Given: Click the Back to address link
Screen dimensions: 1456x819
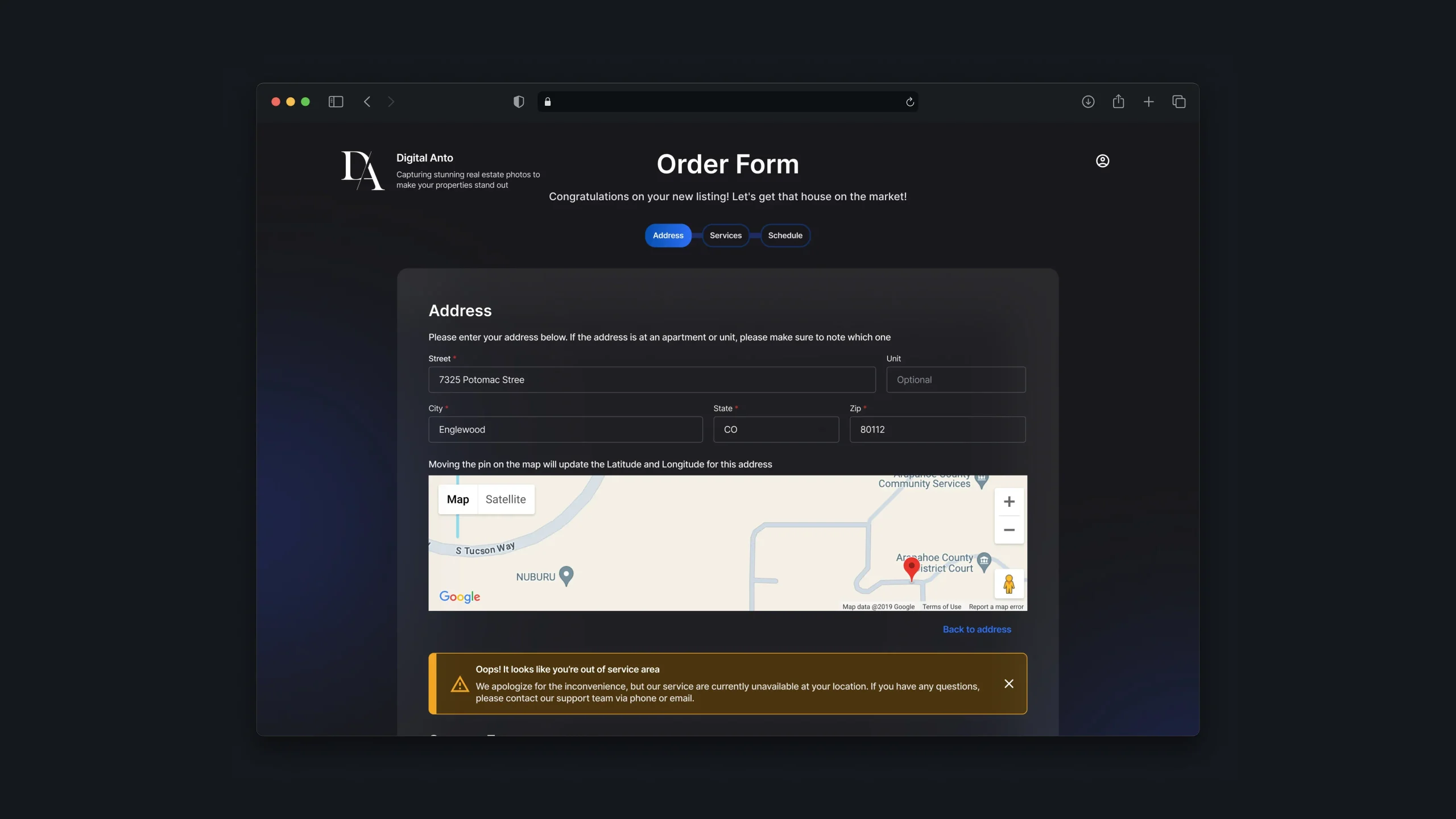Looking at the screenshot, I should 977,630.
